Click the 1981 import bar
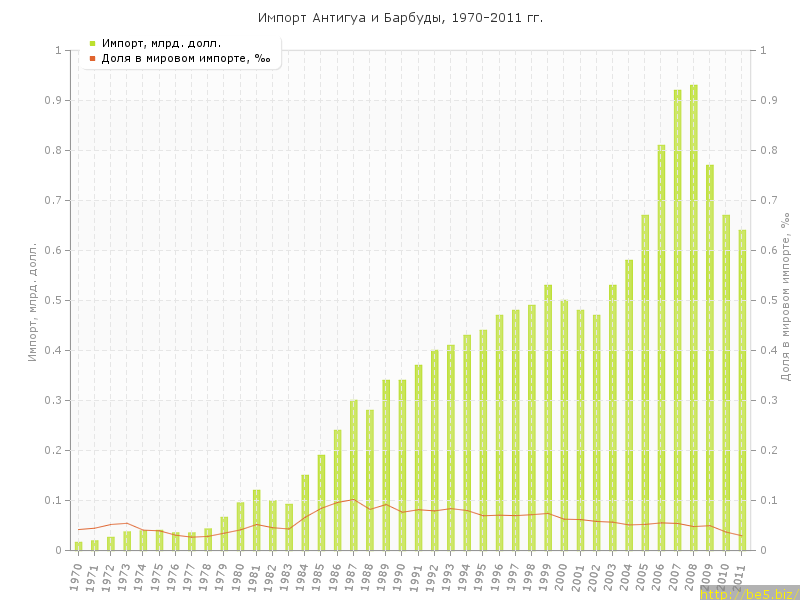 click(257, 520)
